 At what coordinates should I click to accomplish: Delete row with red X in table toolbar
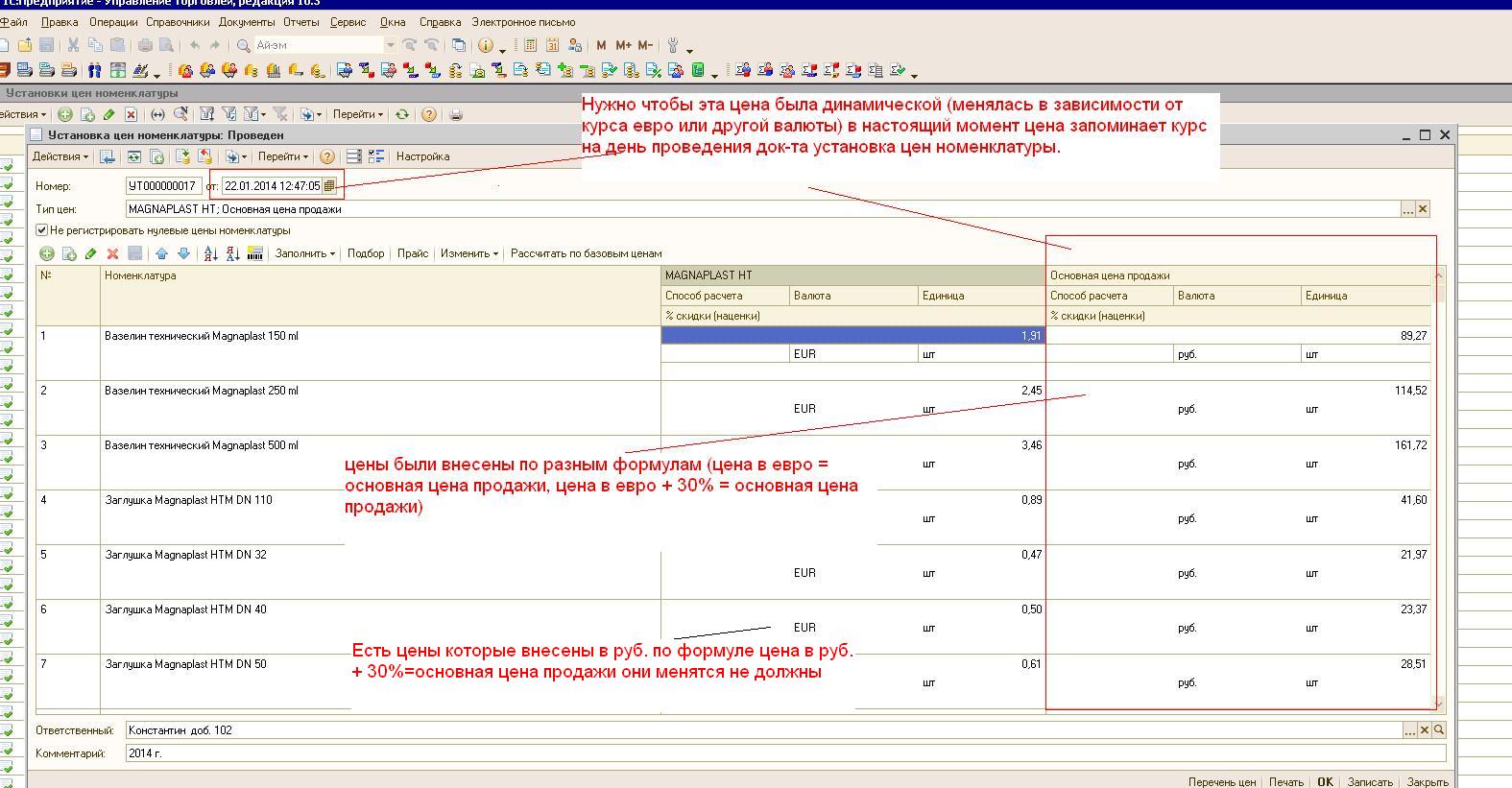(x=112, y=253)
